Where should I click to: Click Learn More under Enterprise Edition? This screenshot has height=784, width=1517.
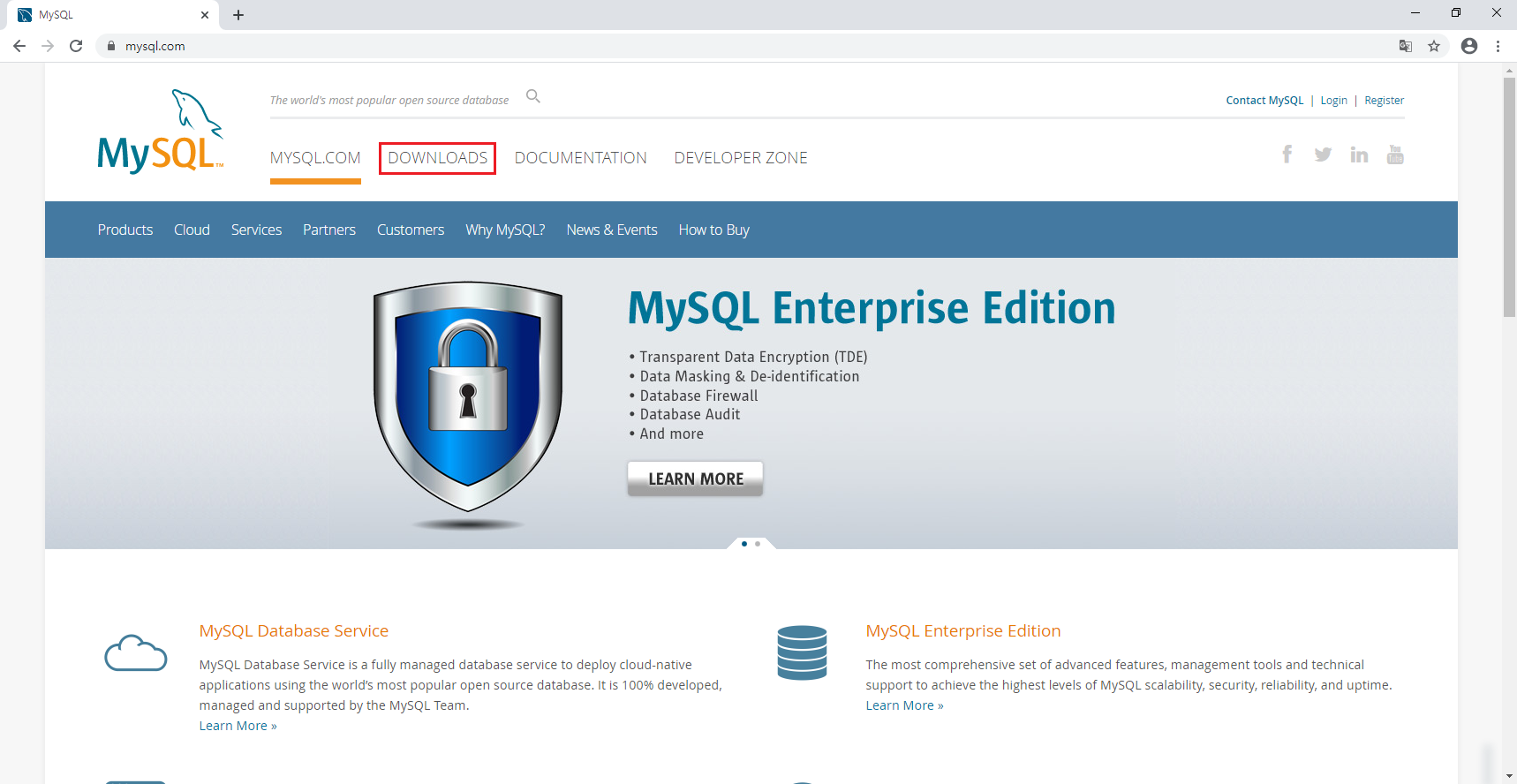(904, 705)
